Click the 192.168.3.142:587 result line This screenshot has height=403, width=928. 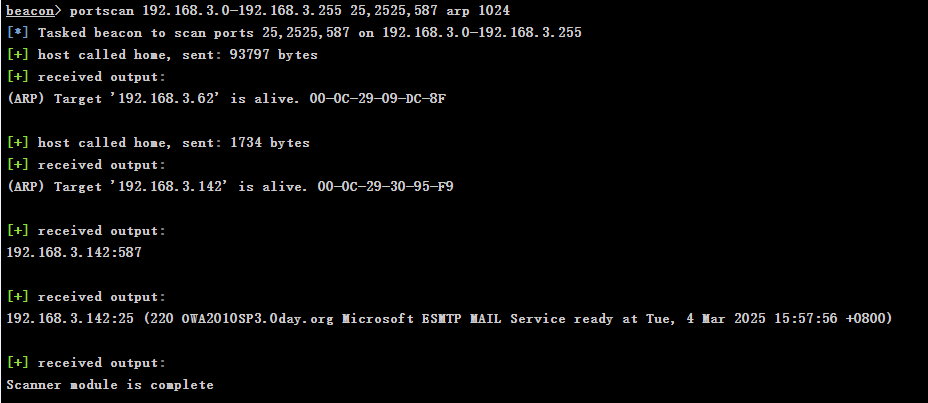pyautogui.click(x=74, y=253)
